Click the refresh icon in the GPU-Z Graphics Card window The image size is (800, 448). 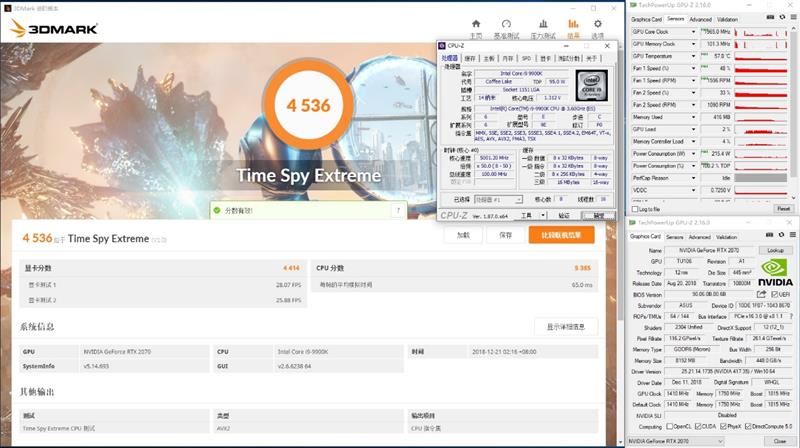point(781,235)
